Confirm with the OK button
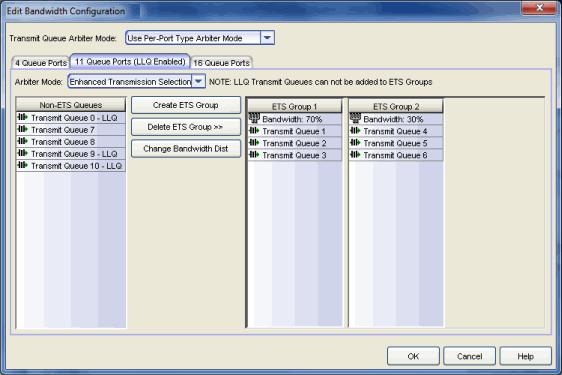Screen dimensions: 562x375 [413, 356]
